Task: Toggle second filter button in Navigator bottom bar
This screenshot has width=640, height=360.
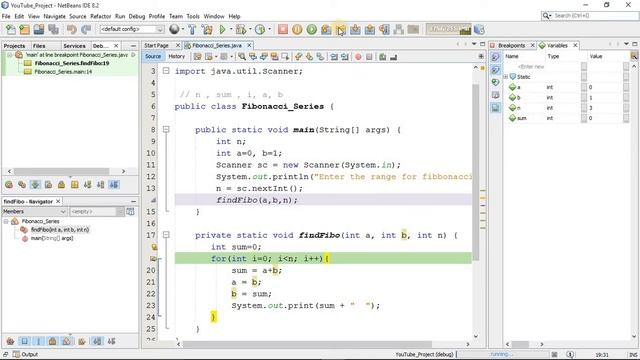Action: click(x=24, y=341)
